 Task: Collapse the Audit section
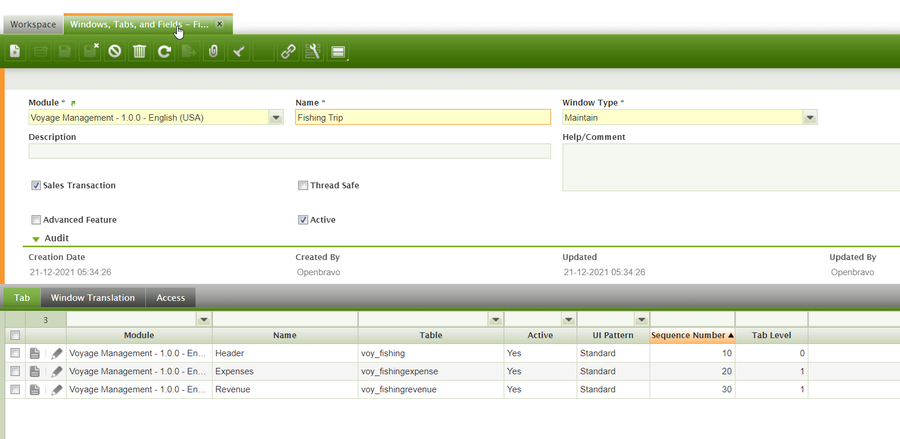(x=37, y=239)
